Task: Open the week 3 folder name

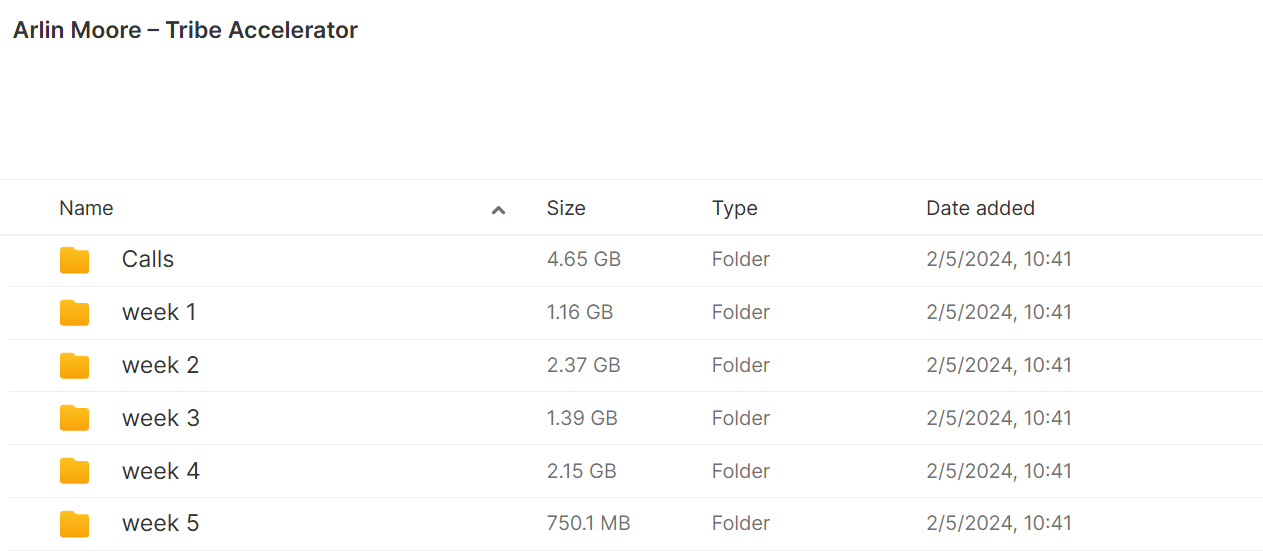Action: pyautogui.click(x=161, y=418)
